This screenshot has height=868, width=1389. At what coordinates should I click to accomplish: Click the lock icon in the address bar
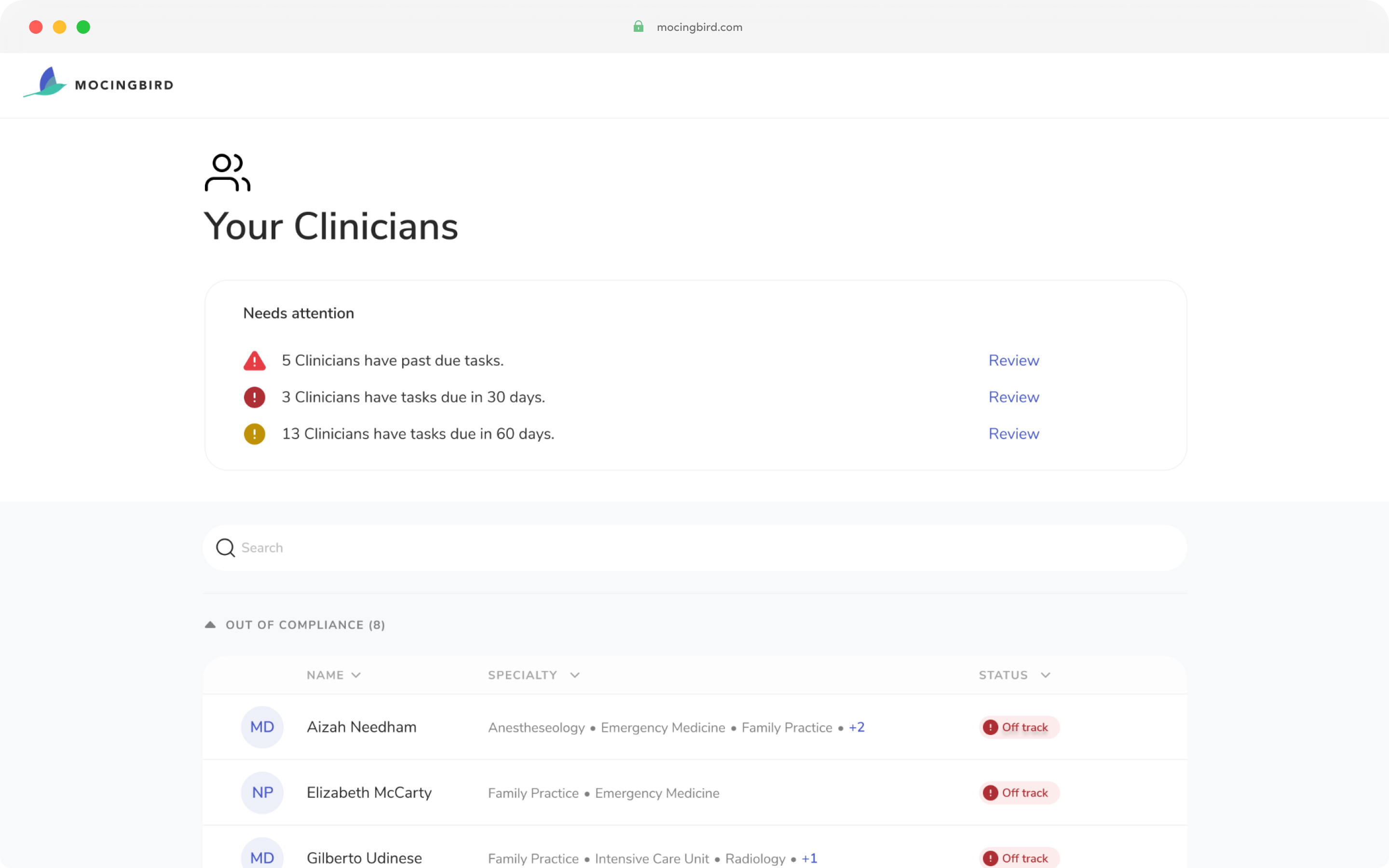coord(638,27)
